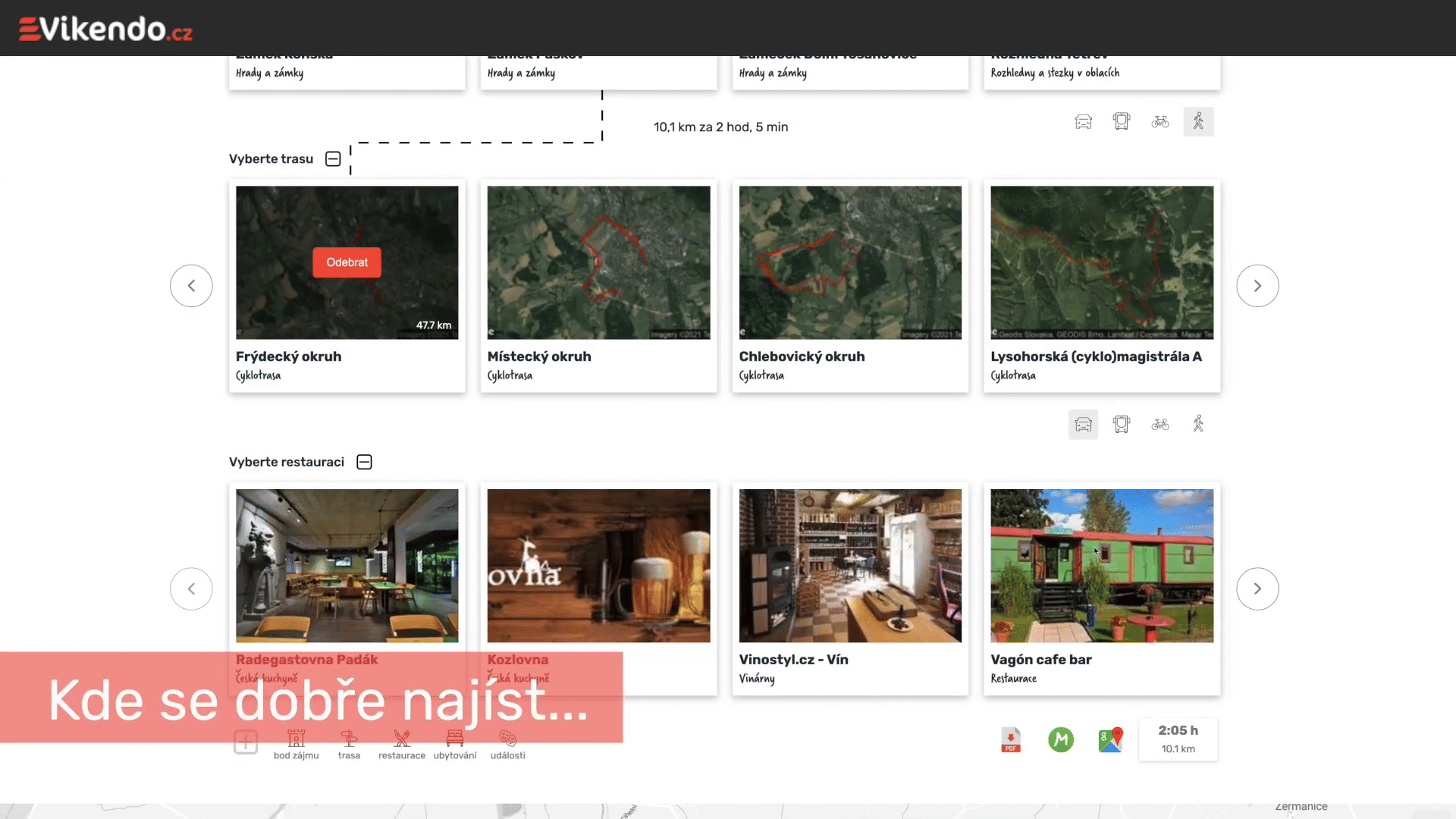Open Místecký okruh route map thumbnail
1456x819 pixels.
click(x=598, y=262)
